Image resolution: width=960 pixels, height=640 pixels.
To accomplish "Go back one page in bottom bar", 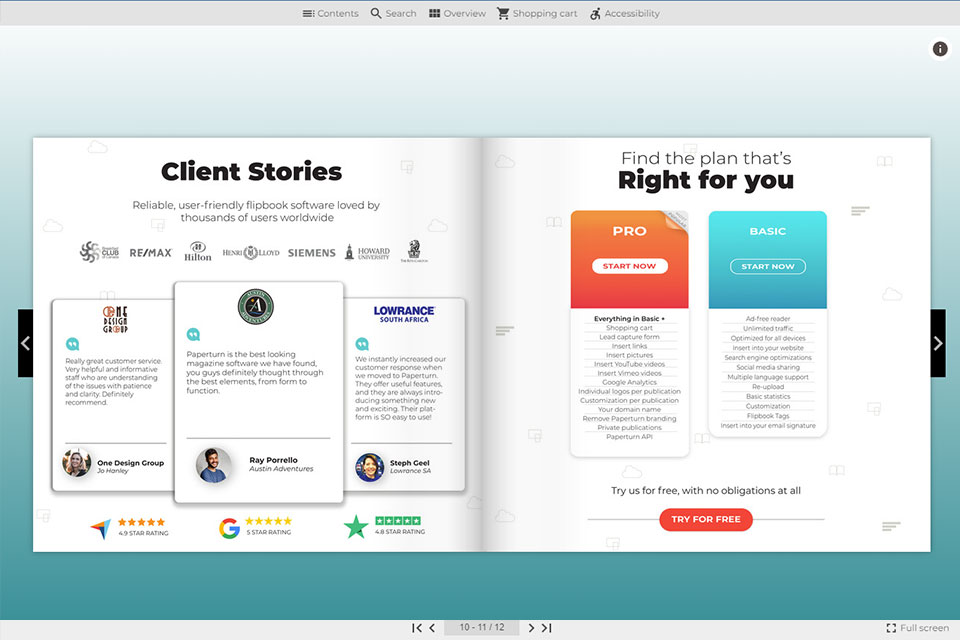I will tap(432, 628).
